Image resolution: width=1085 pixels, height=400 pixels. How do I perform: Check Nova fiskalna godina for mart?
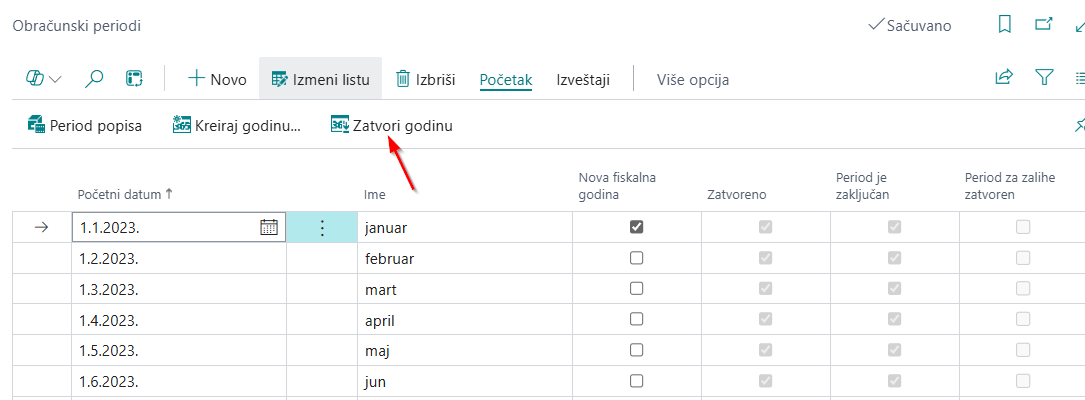click(x=637, y=289)
